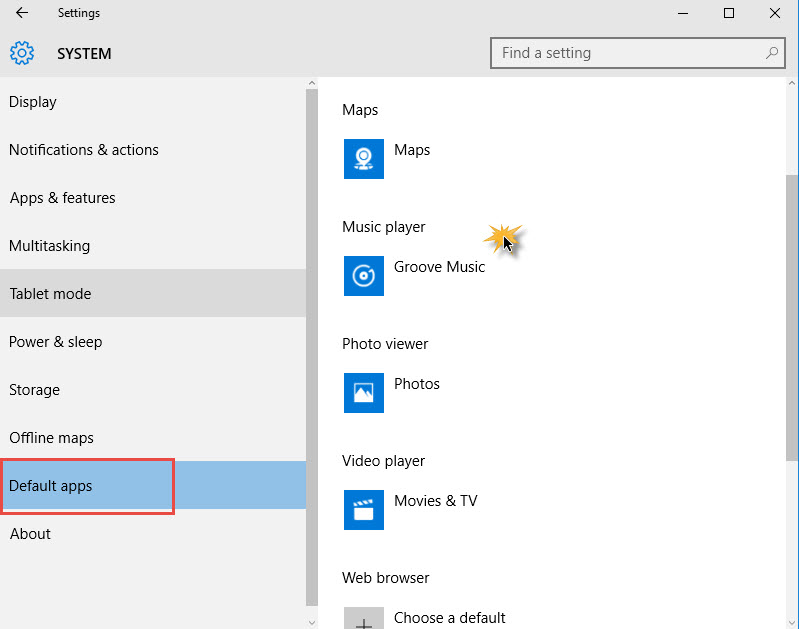Maximize the Settings window
Viewport: 799px width, 629px height.
pos(729,13)
